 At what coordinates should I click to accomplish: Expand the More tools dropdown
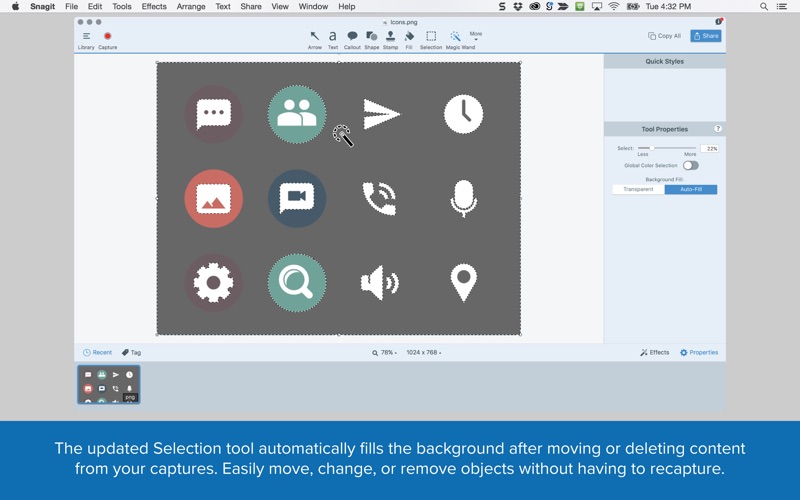point(476,36)
